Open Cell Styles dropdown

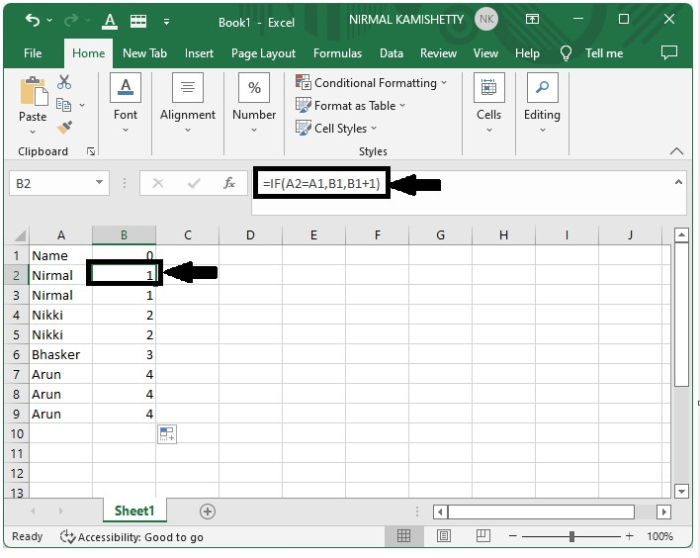tap(336, 129)
